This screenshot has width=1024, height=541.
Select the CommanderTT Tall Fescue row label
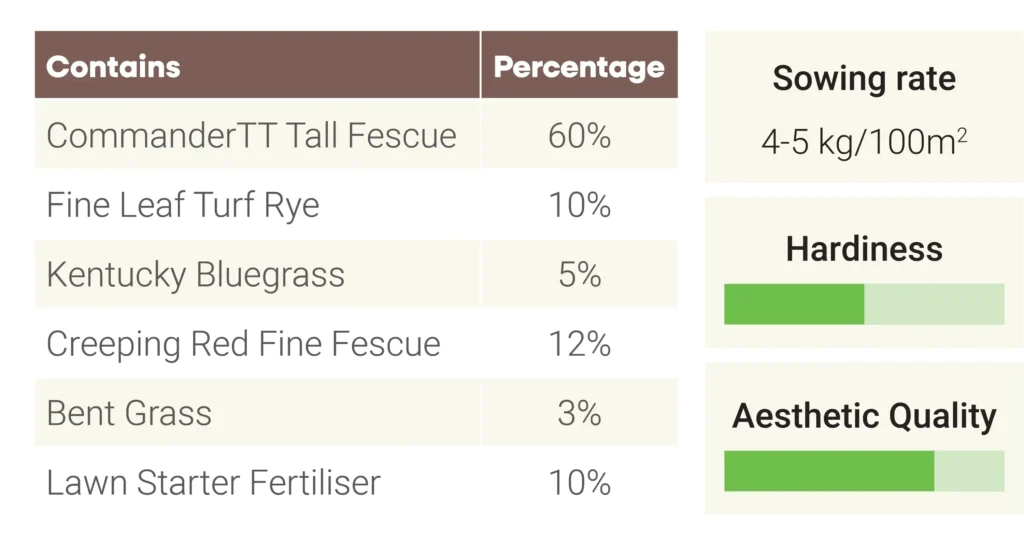coord(251,136)
